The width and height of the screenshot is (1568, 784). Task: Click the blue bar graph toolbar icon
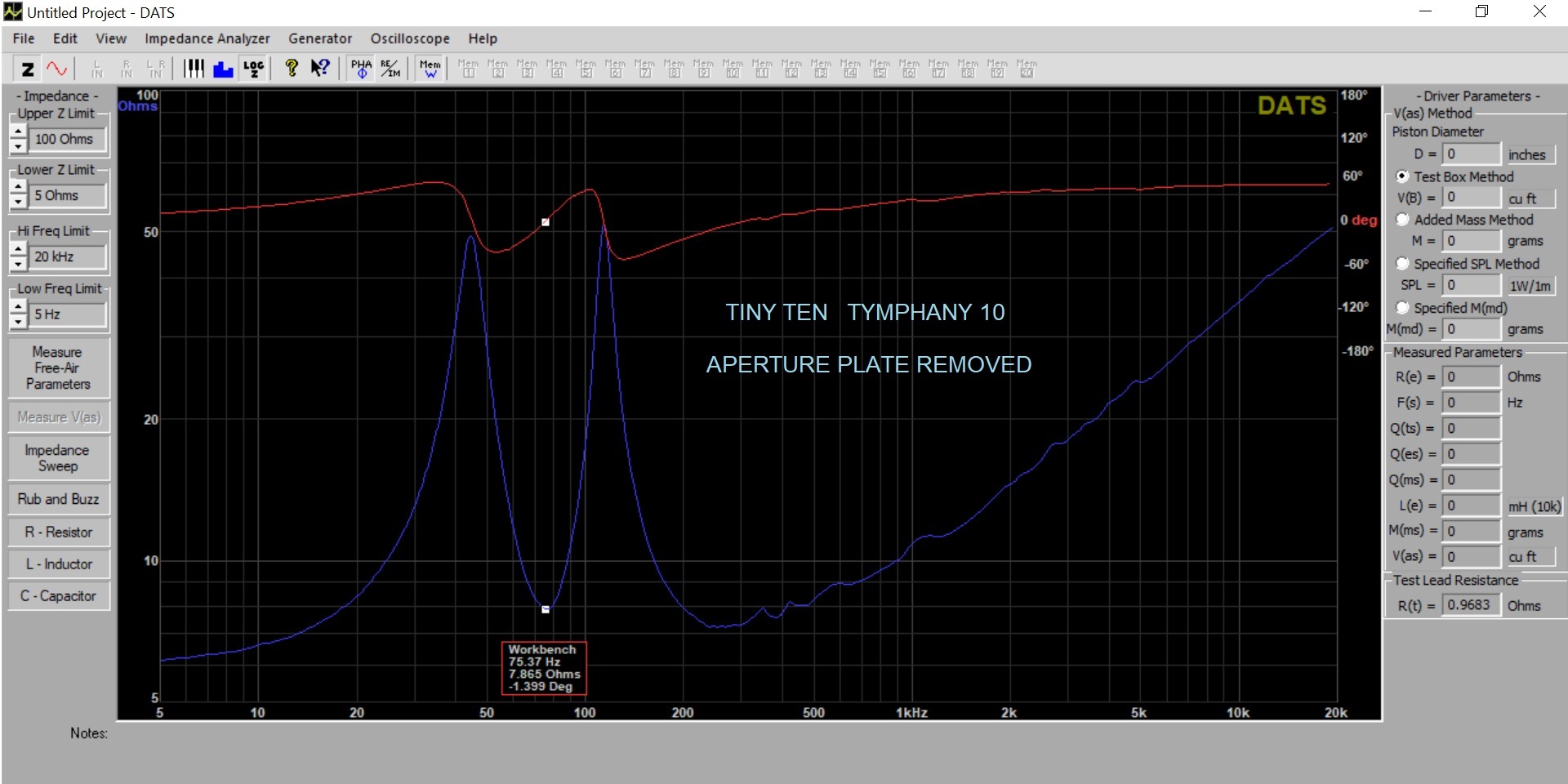[223, 69]
